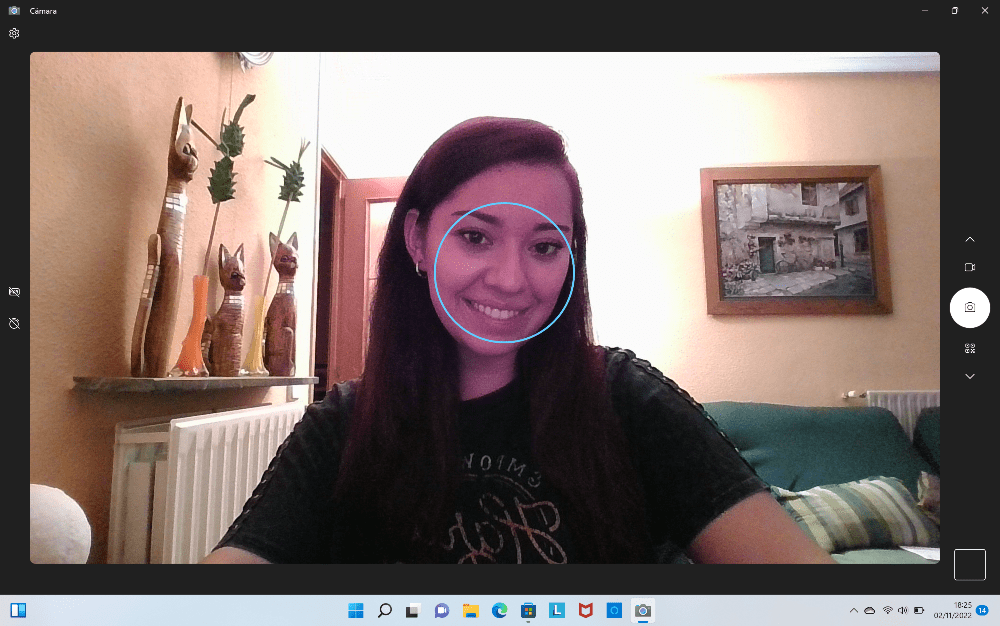Toggle HDR photo mode off icon

pyautogui.click(x=14, y=292)
